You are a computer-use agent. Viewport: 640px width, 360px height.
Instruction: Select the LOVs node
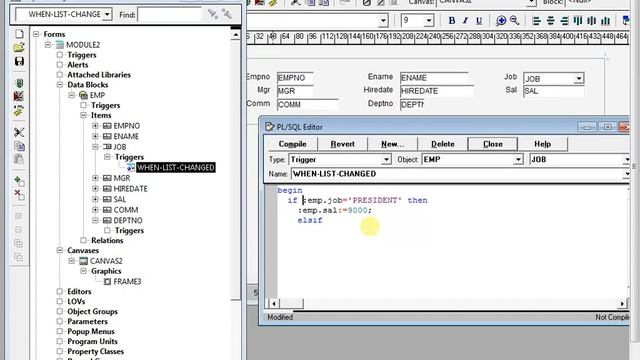pyautogui.click(x=76, y=301)
